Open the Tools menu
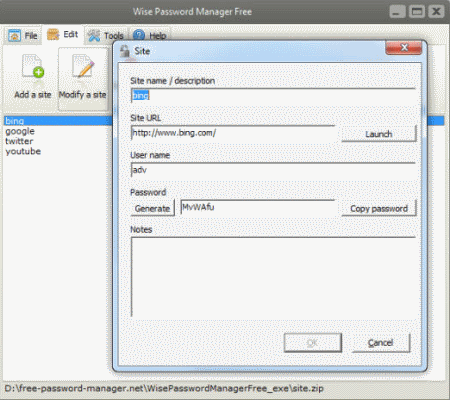The height and width of the screenshot is (400, 450). pos(106,35)
